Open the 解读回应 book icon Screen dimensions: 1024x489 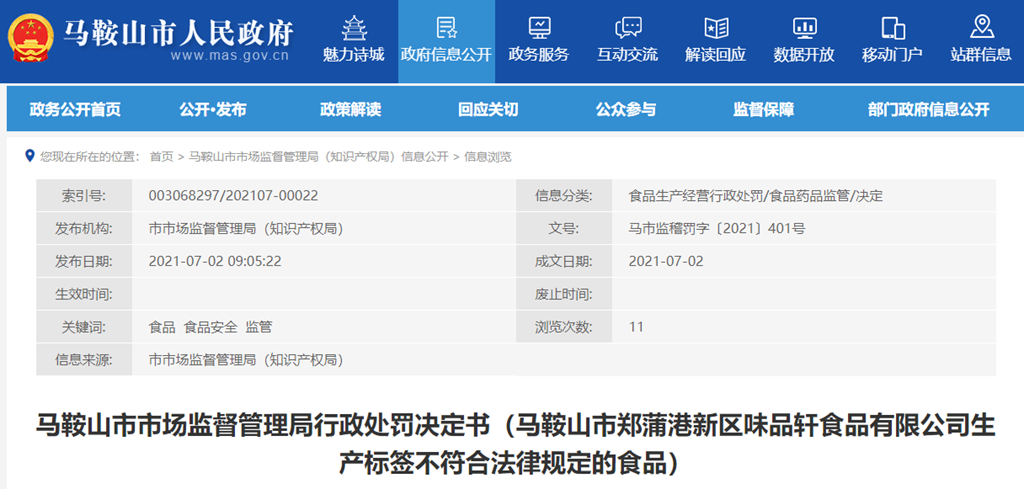pyautogui.click(x=716, y=27)
